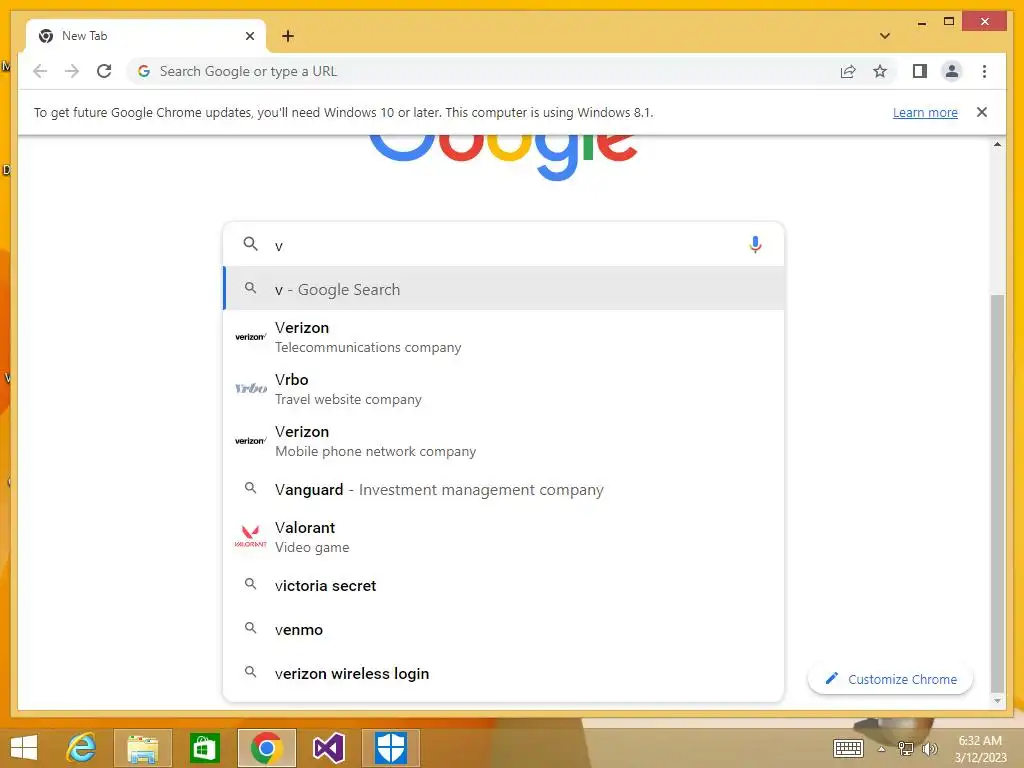Search for victoria secret suggestion
Screen dimensions: 1024x768
tap(504, 585)
